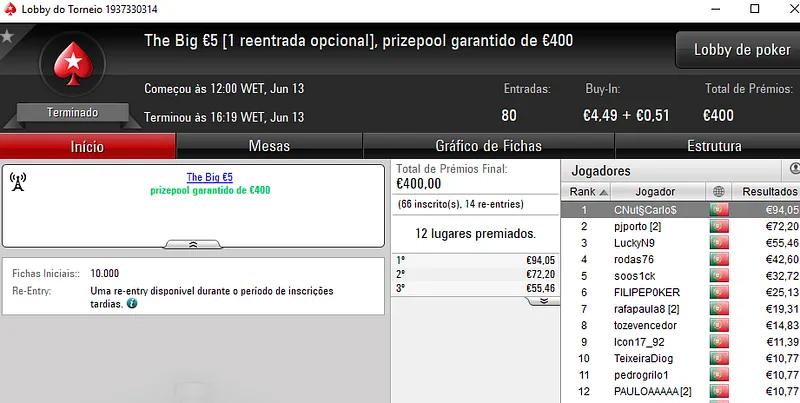Click the PokerStars red spade logo
This screenshot has height=403, width=800.
click(73, 64)
